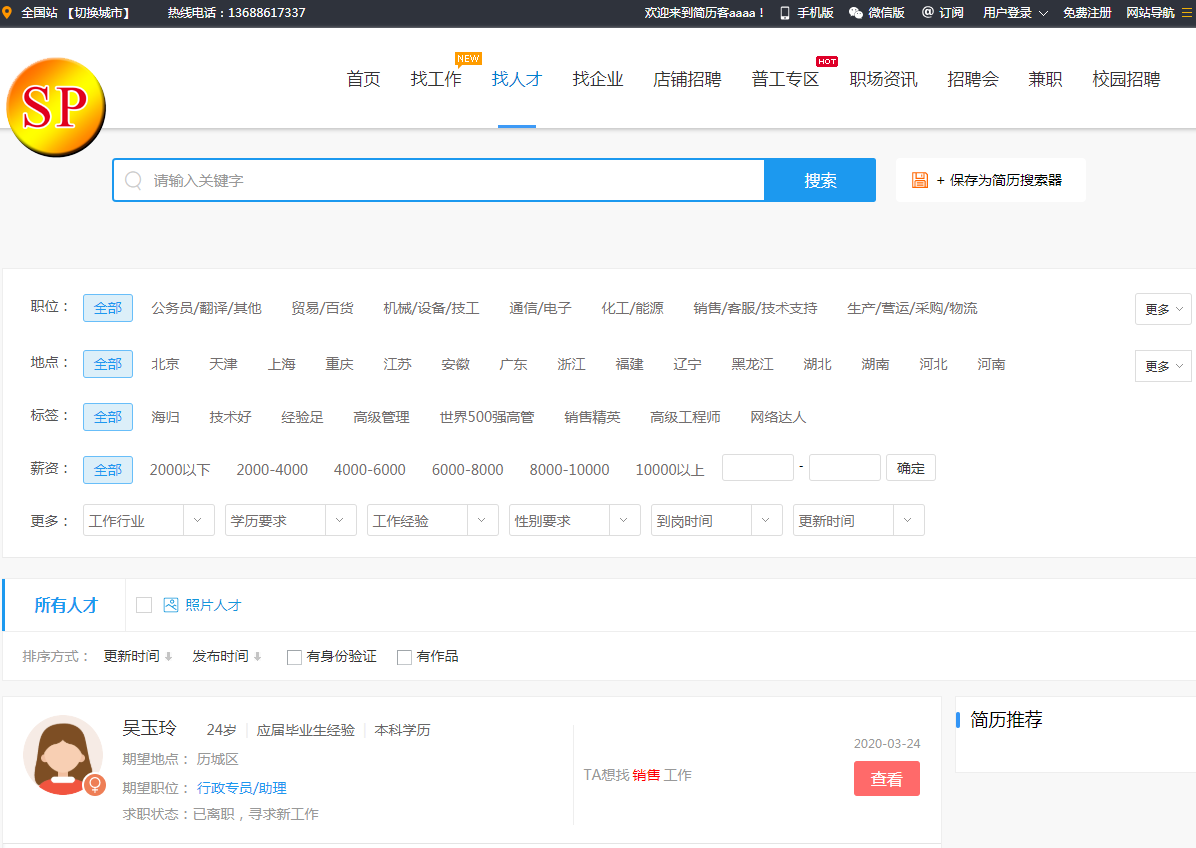Viewport: 1196px width, 848px height.
Task: Go to the 首页 nav tab
Action: (x=363, y=79)
